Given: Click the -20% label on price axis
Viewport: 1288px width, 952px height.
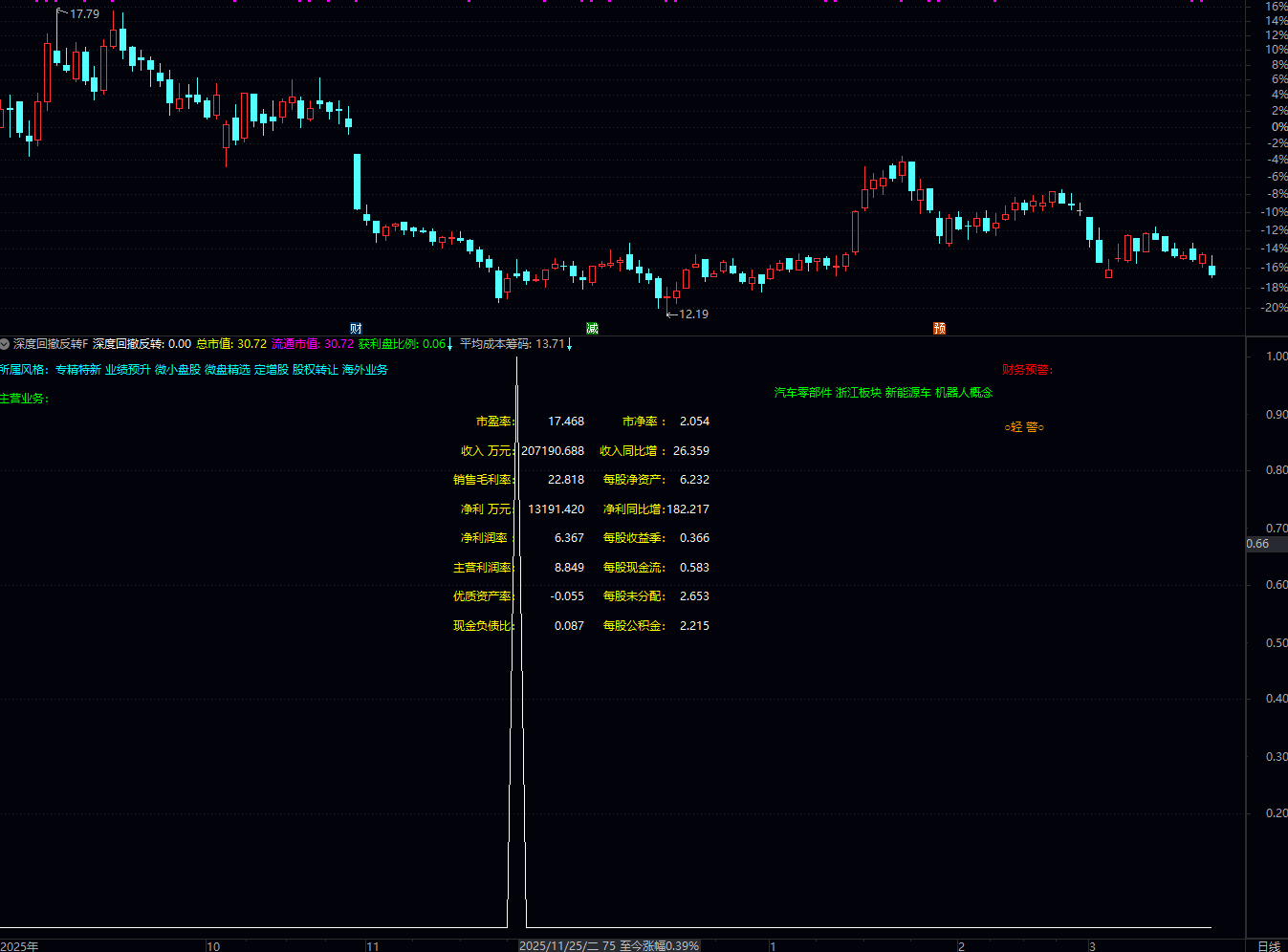Looking at the screenshot, I should pyautogui.click(x=1275, y=308).
